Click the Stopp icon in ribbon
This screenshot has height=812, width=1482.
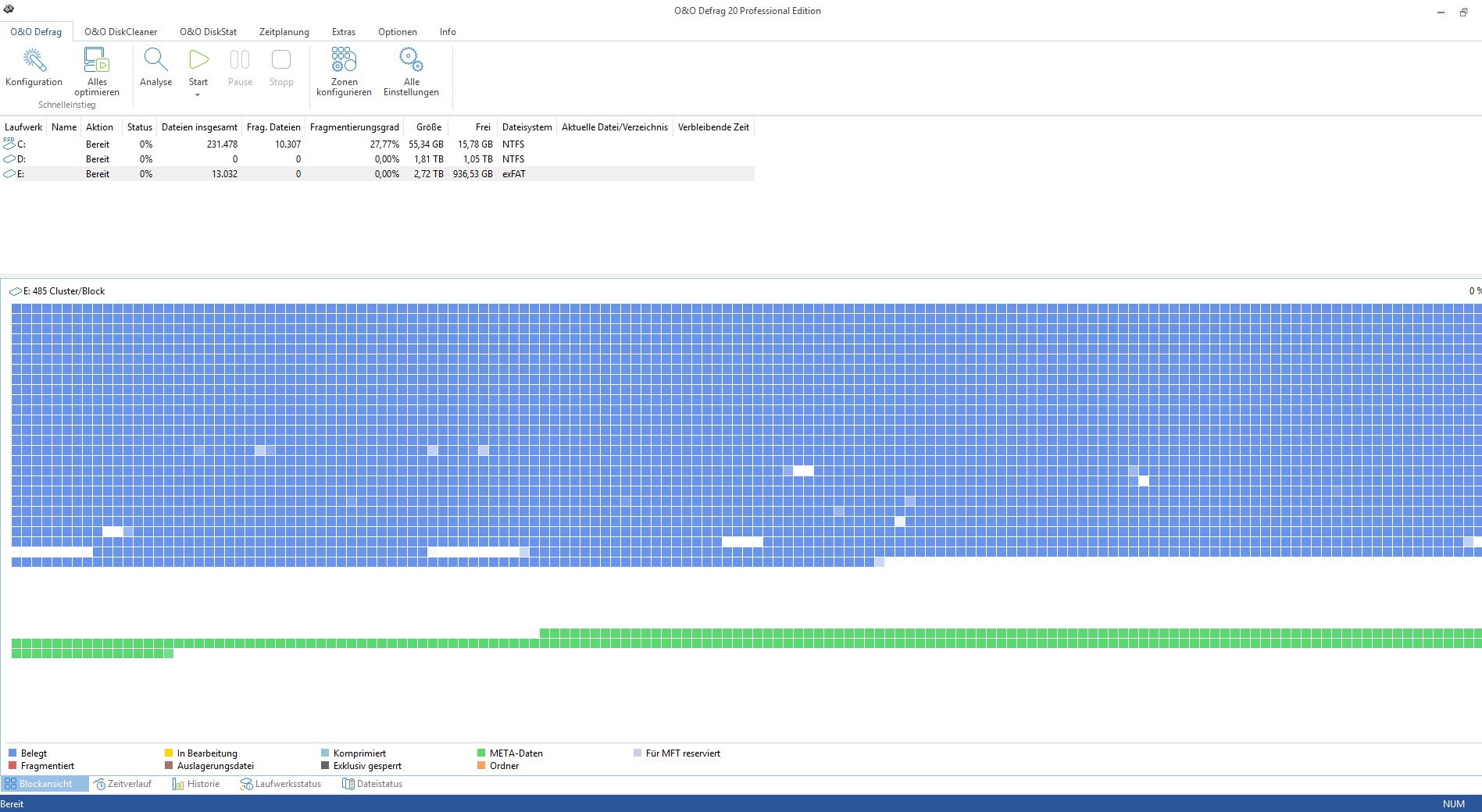pos(281,60)
